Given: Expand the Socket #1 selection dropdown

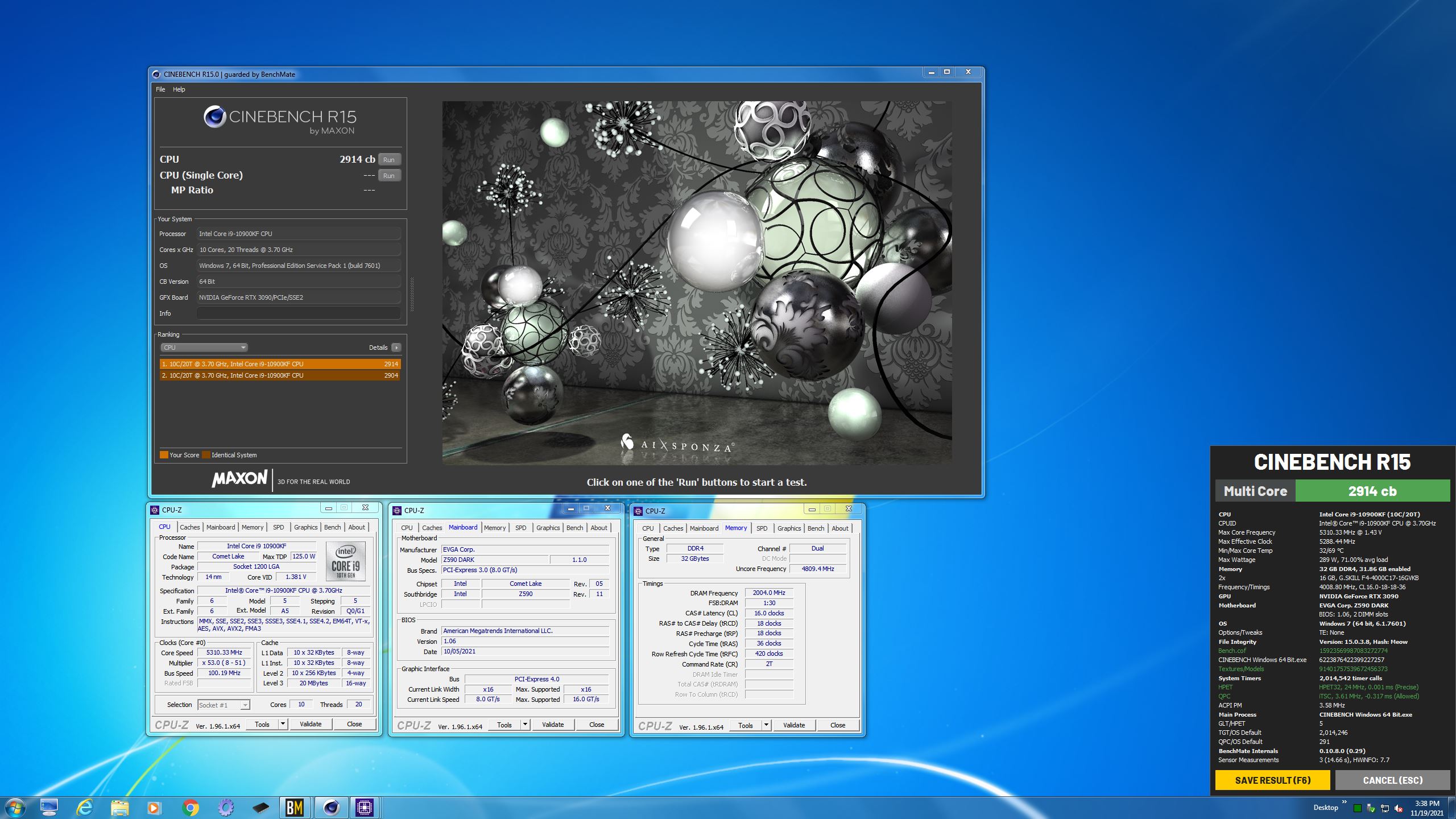Looking at the screenshot, I should point(245,705).
